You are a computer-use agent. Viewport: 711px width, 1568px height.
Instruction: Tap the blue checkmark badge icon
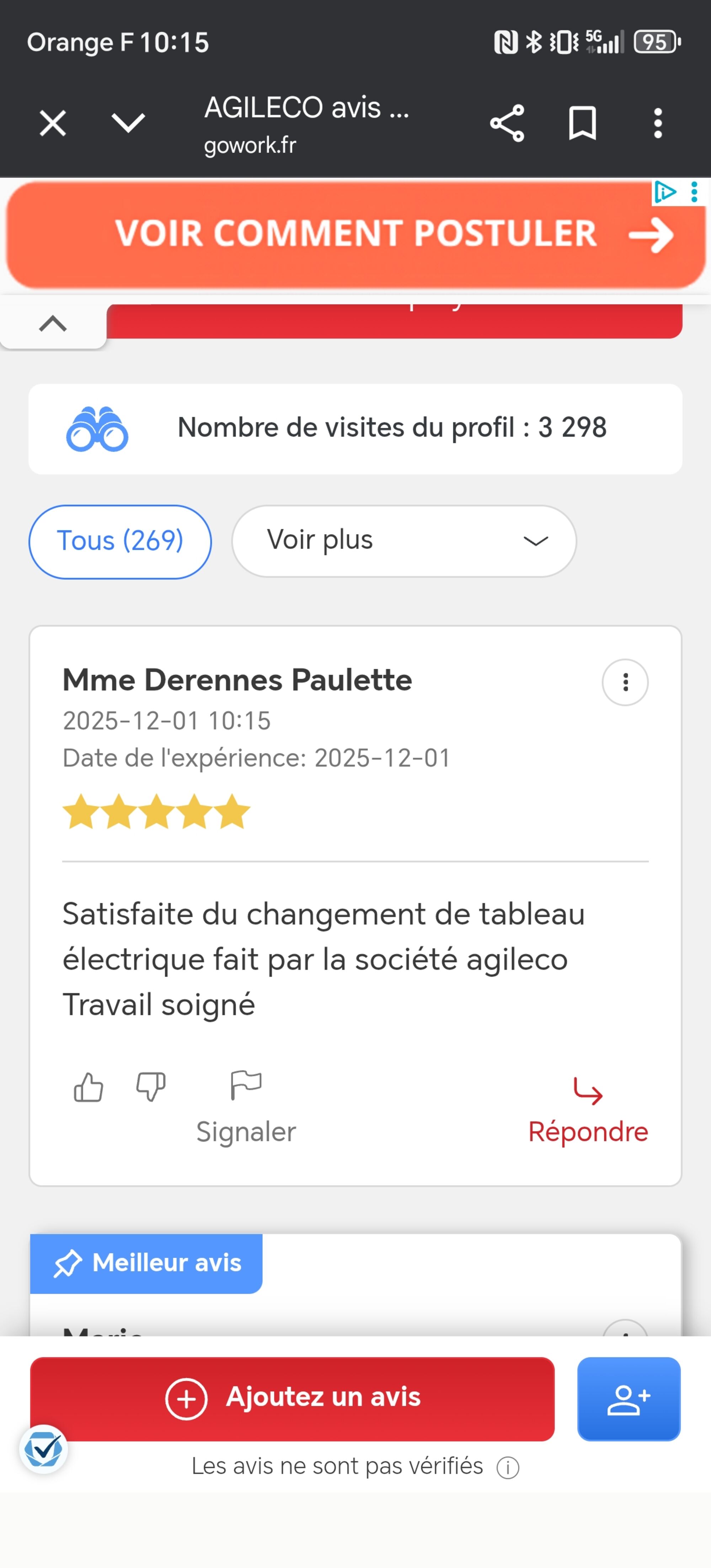(x=43, y=1449)
